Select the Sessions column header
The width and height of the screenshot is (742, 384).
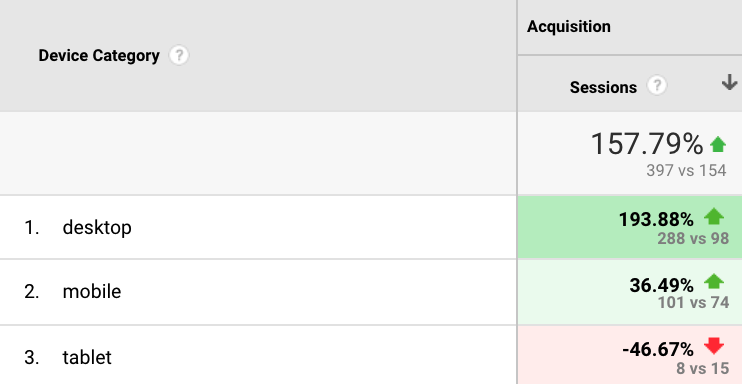[603, 87]
